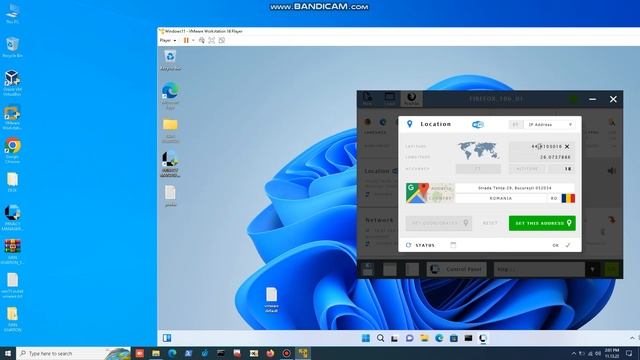
Task: Select the first tab in app header
Action: click(367, 99)
